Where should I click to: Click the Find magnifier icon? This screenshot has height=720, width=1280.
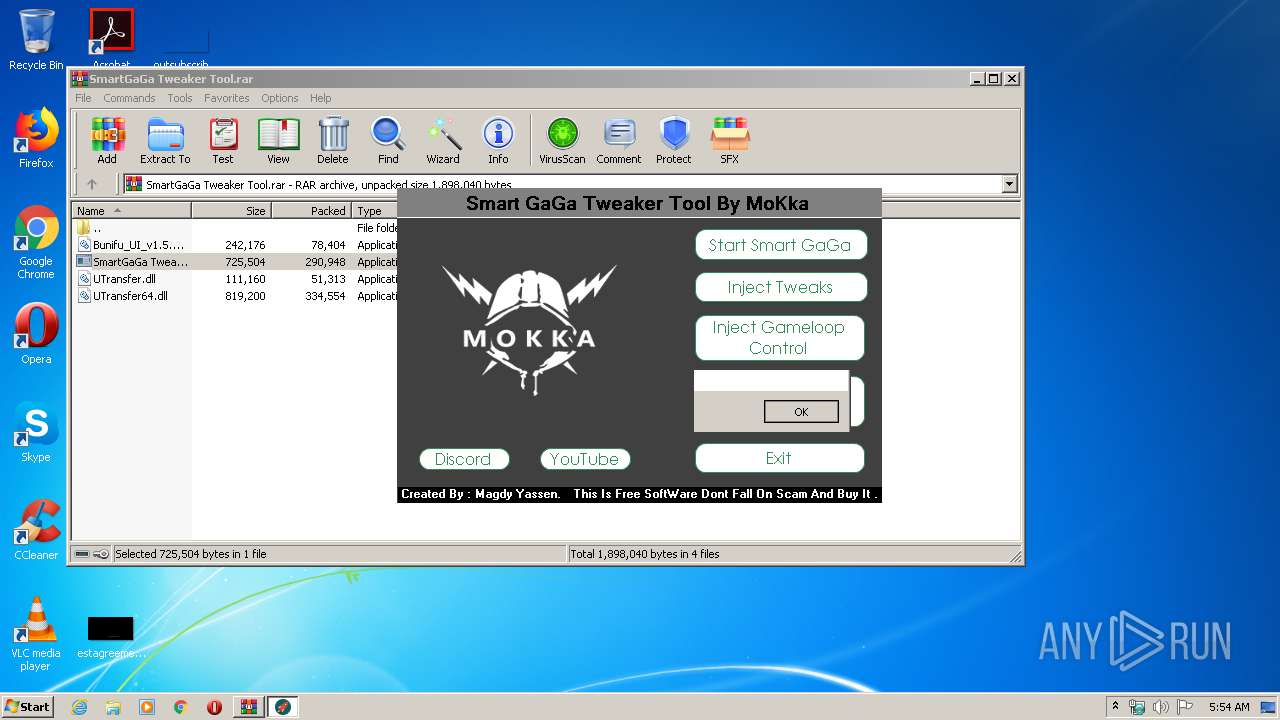click(388, 140)
